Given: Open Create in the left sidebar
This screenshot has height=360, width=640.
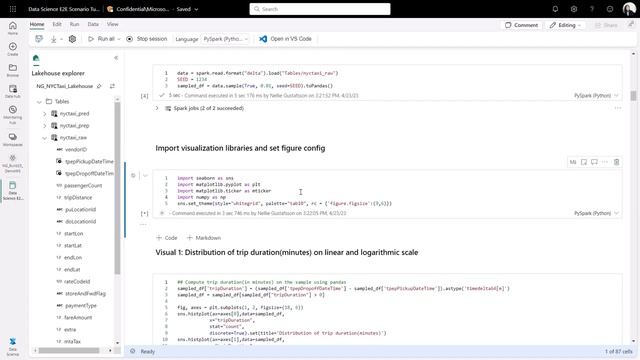Looking at the screenshot, I should click(13, 49).
